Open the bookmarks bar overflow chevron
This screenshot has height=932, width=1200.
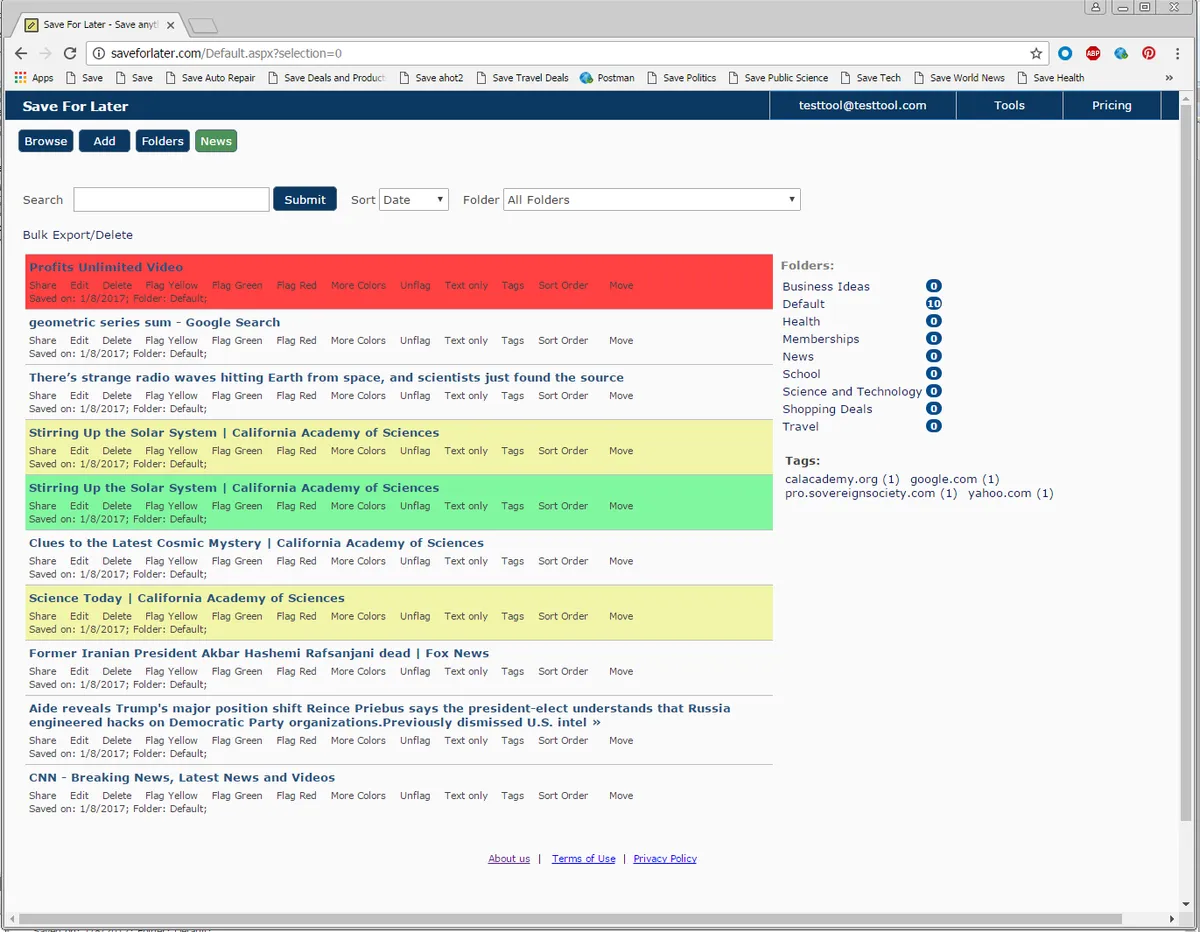pyautogui.click(x=1169, y=77)
